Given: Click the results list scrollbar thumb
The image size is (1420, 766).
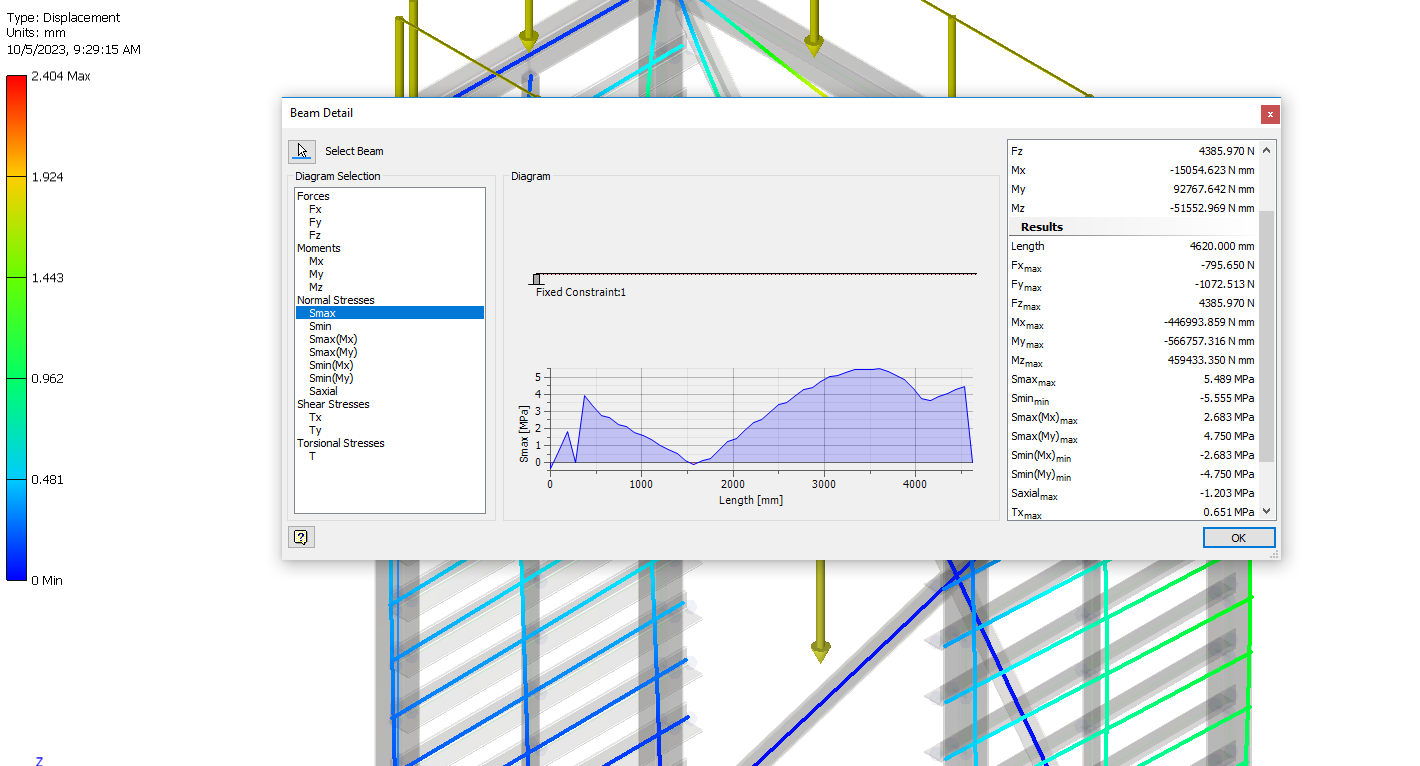Looking at the screenshot, I should pyautogui.click(x=1267, y=336).
